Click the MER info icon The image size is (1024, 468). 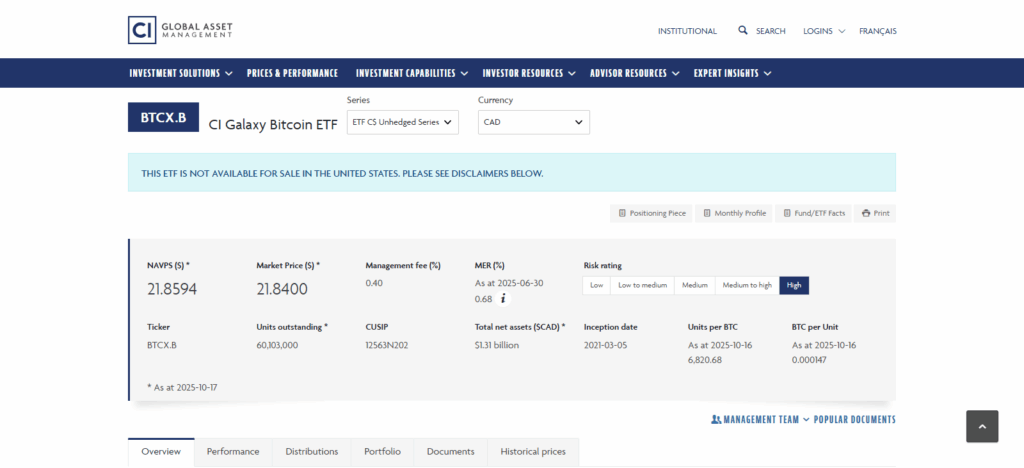(503, 299)
